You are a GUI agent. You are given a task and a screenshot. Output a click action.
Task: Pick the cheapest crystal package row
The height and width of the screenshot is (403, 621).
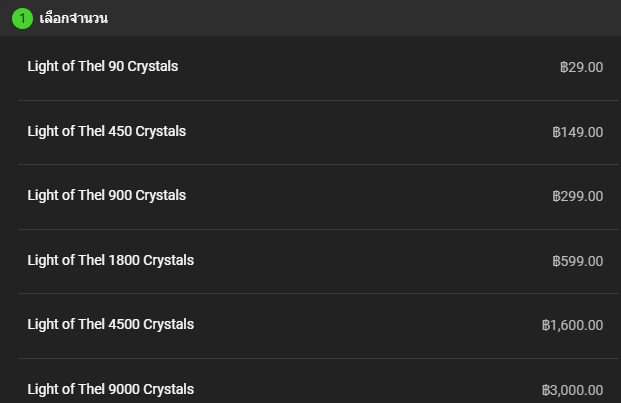(318, 68)
